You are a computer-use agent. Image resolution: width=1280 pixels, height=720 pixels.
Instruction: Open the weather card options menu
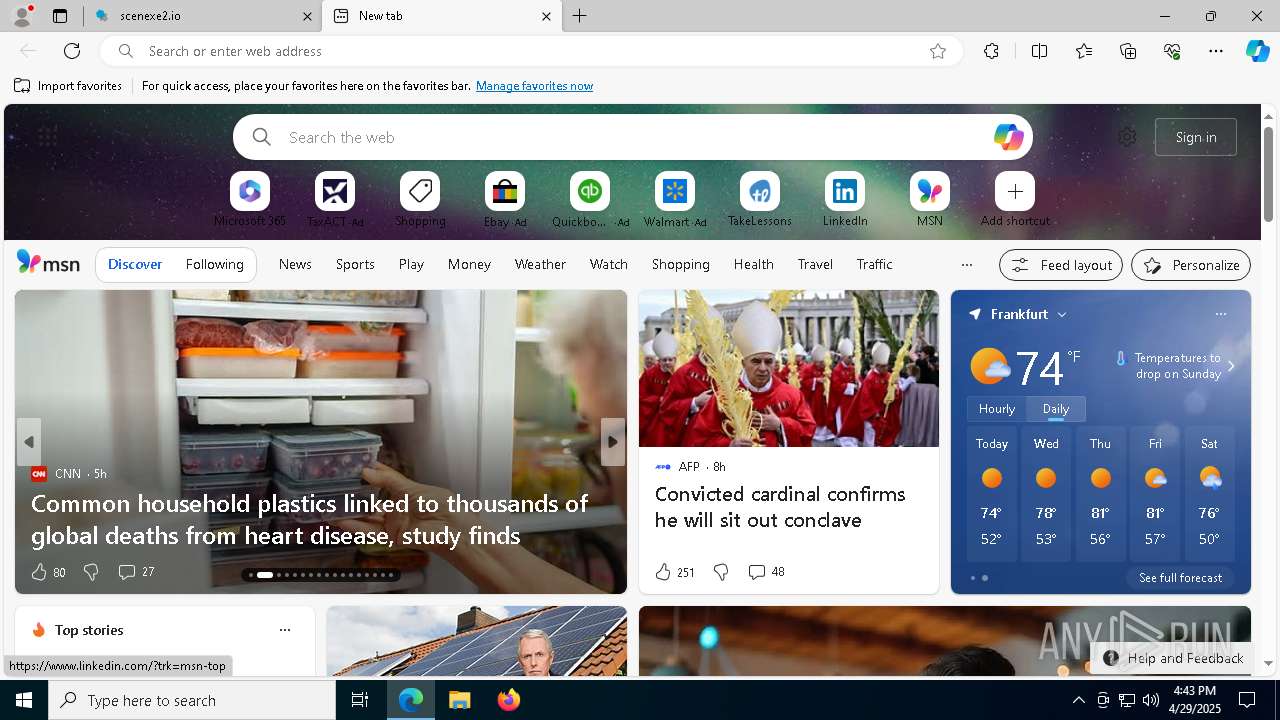pos(1221,314)
